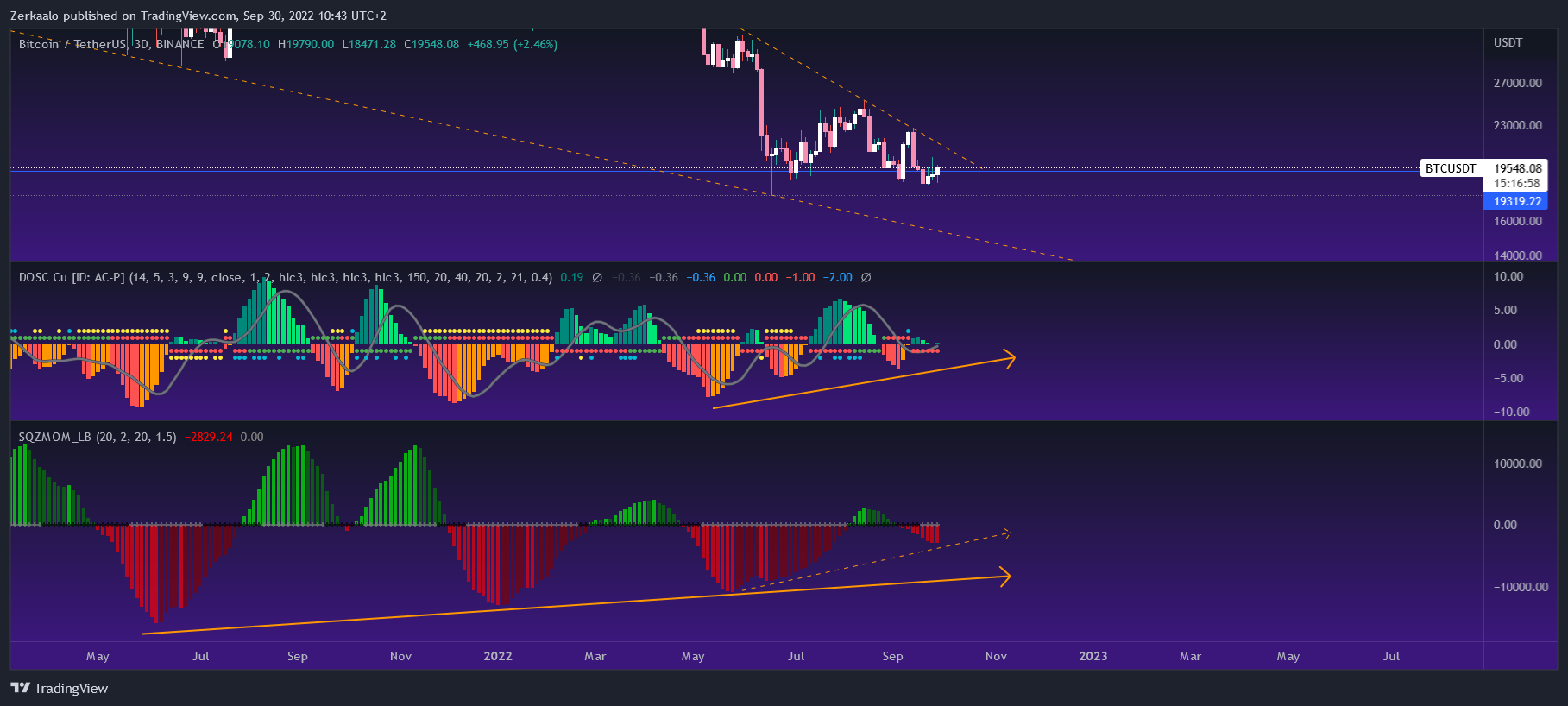1568x706 pixels.
Task: Click the 2023 label on the time axis
Action: tap(1093, 656)
